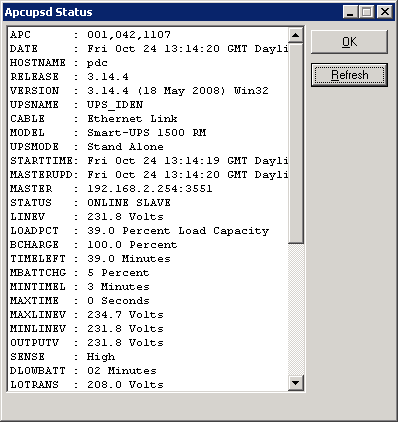Viewport: 398px width, 422px height.
Task: Select the DATE line
Action: (149, 49)
